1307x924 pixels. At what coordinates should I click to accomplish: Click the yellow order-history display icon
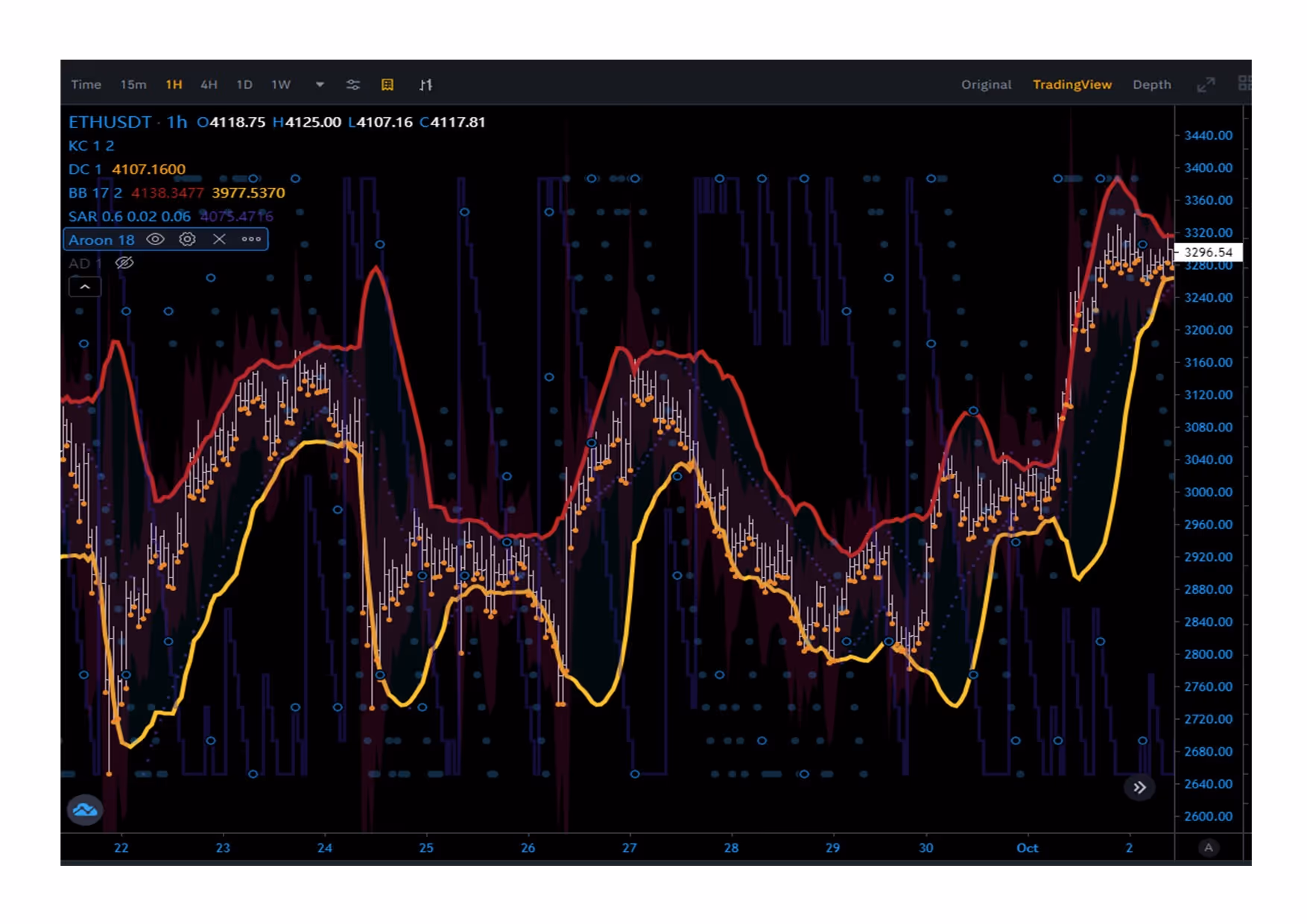point(387,85)
